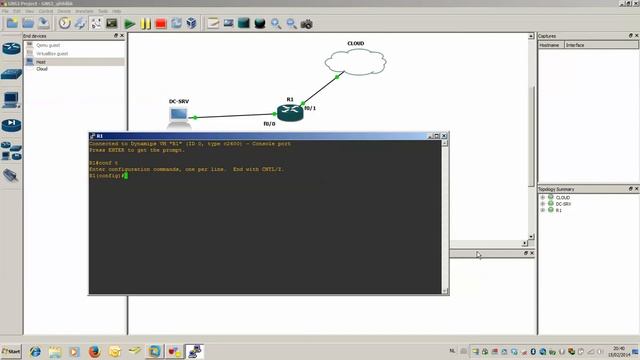
Task: Select the draw rectangle tool
Action: point(244,23)
